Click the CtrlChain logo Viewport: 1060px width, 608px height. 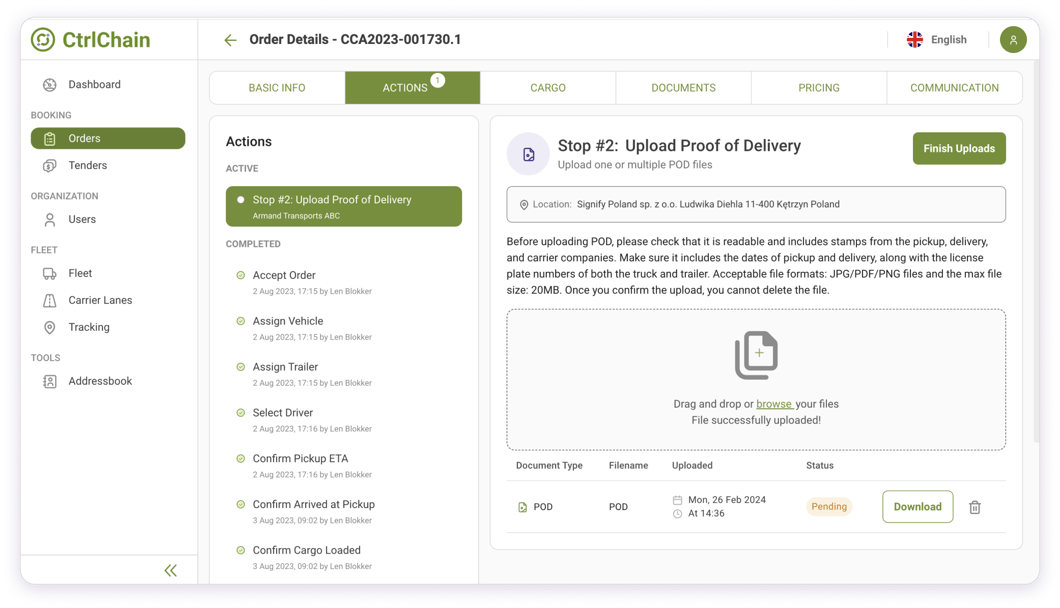coord(90,40)
